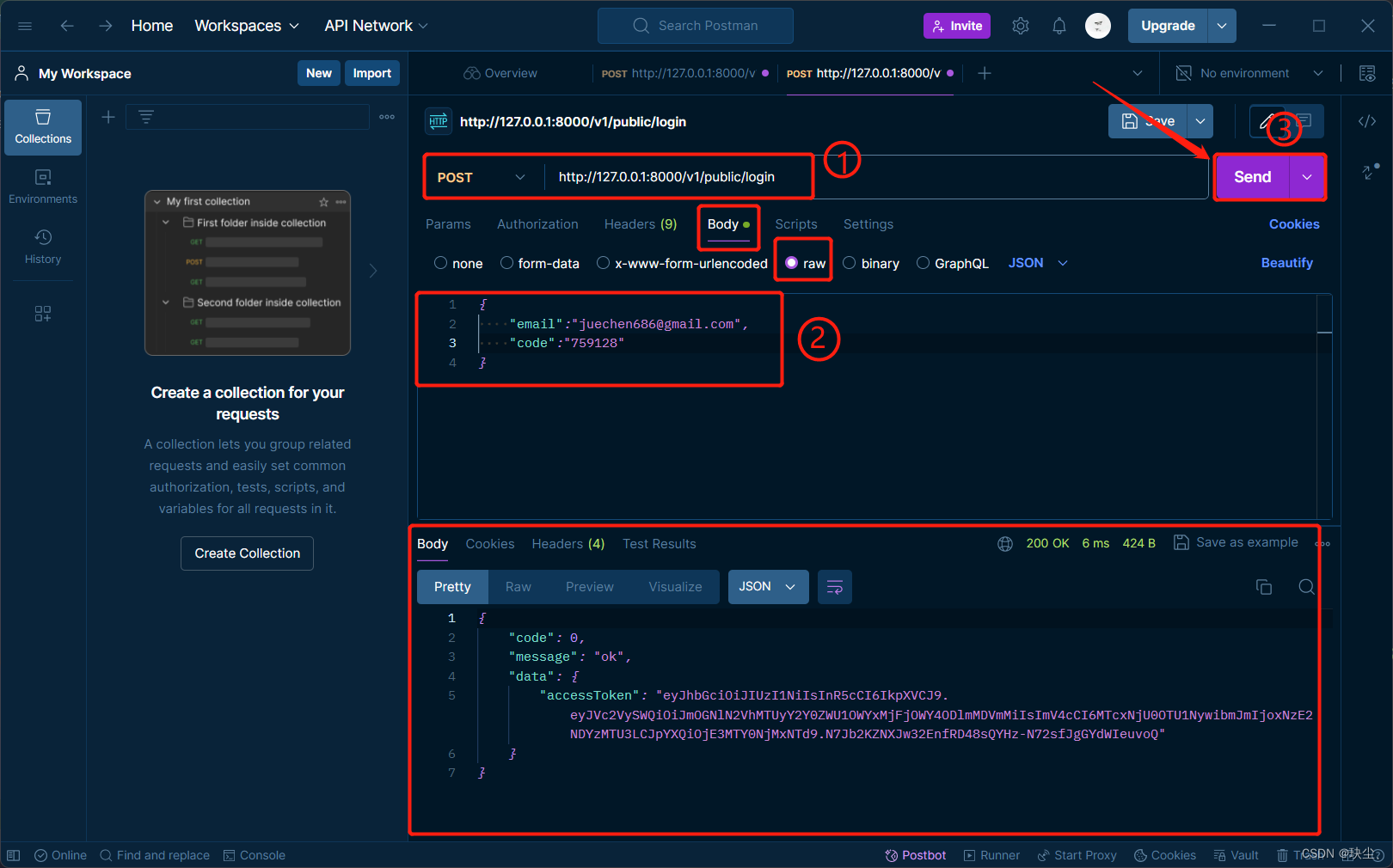This screenshot has width=1393, height=868.
Task: Open the Send options arrow
Action: (x=1307, y=177)
